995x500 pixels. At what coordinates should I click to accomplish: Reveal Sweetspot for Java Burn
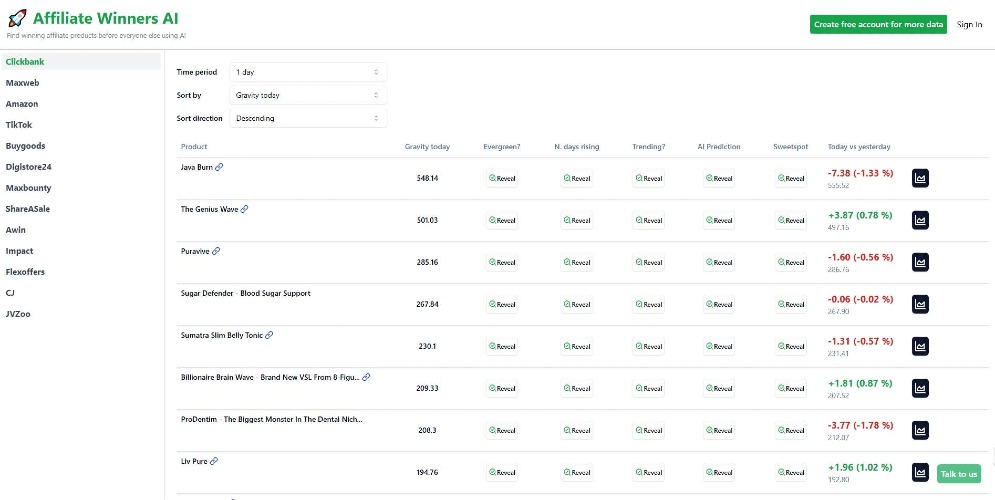coord(791,178)
